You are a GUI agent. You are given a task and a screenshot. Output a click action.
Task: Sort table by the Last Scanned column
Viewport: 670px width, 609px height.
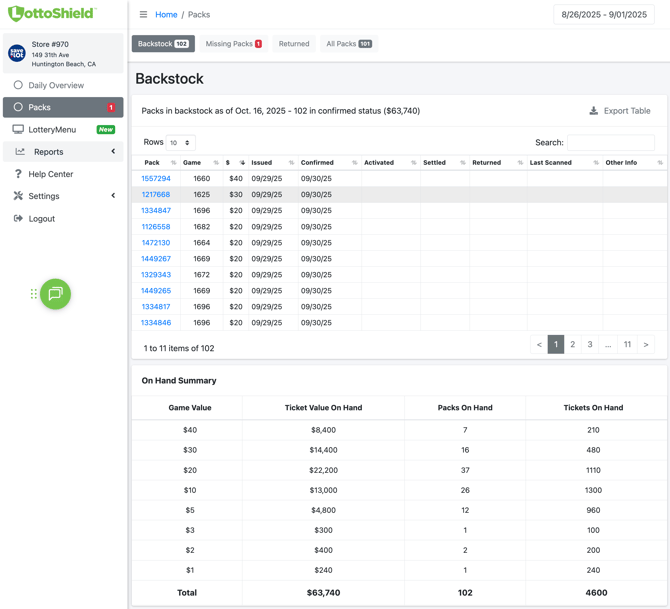(x=550, y=162)
